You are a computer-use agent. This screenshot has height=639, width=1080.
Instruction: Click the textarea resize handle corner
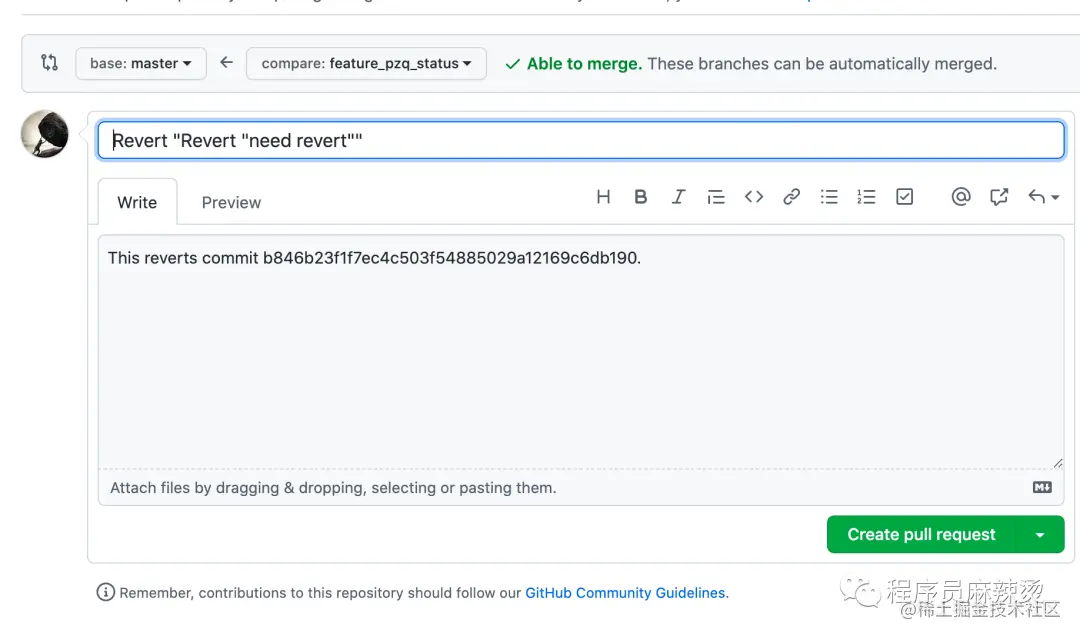point(1058,463)
